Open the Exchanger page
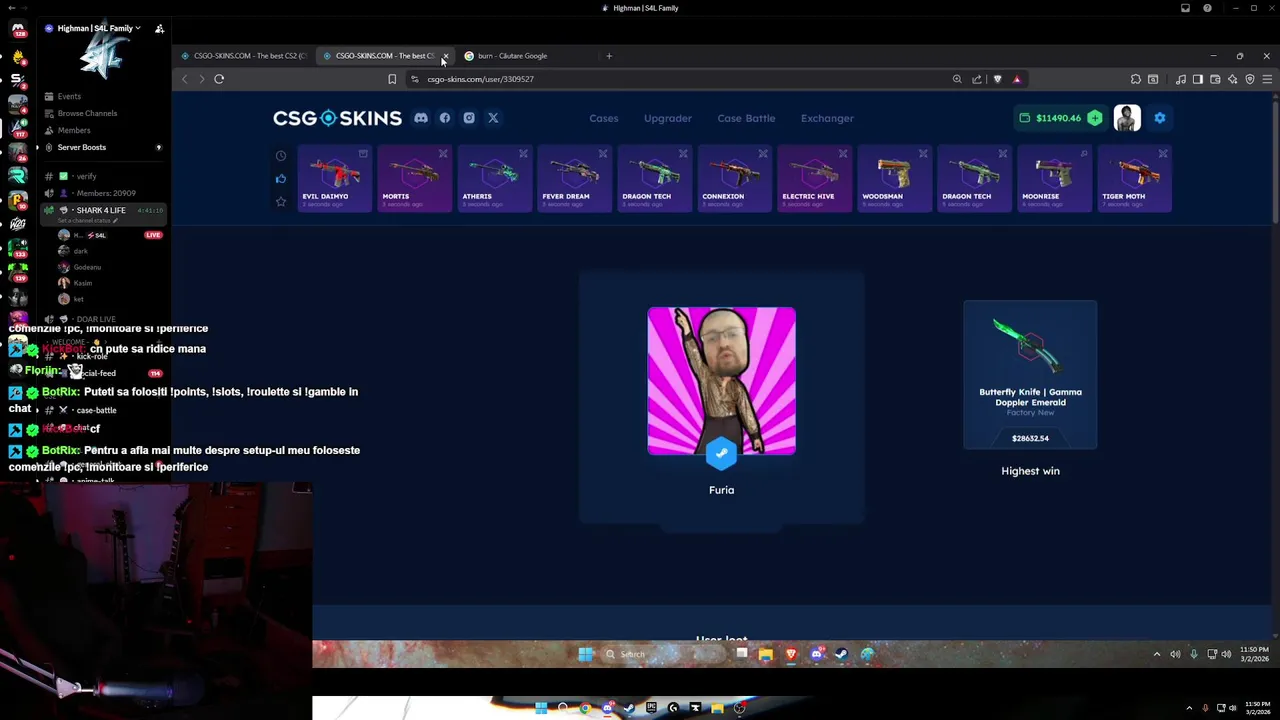The height and width of the screenshot is (720, 1280). pos(827,118)
